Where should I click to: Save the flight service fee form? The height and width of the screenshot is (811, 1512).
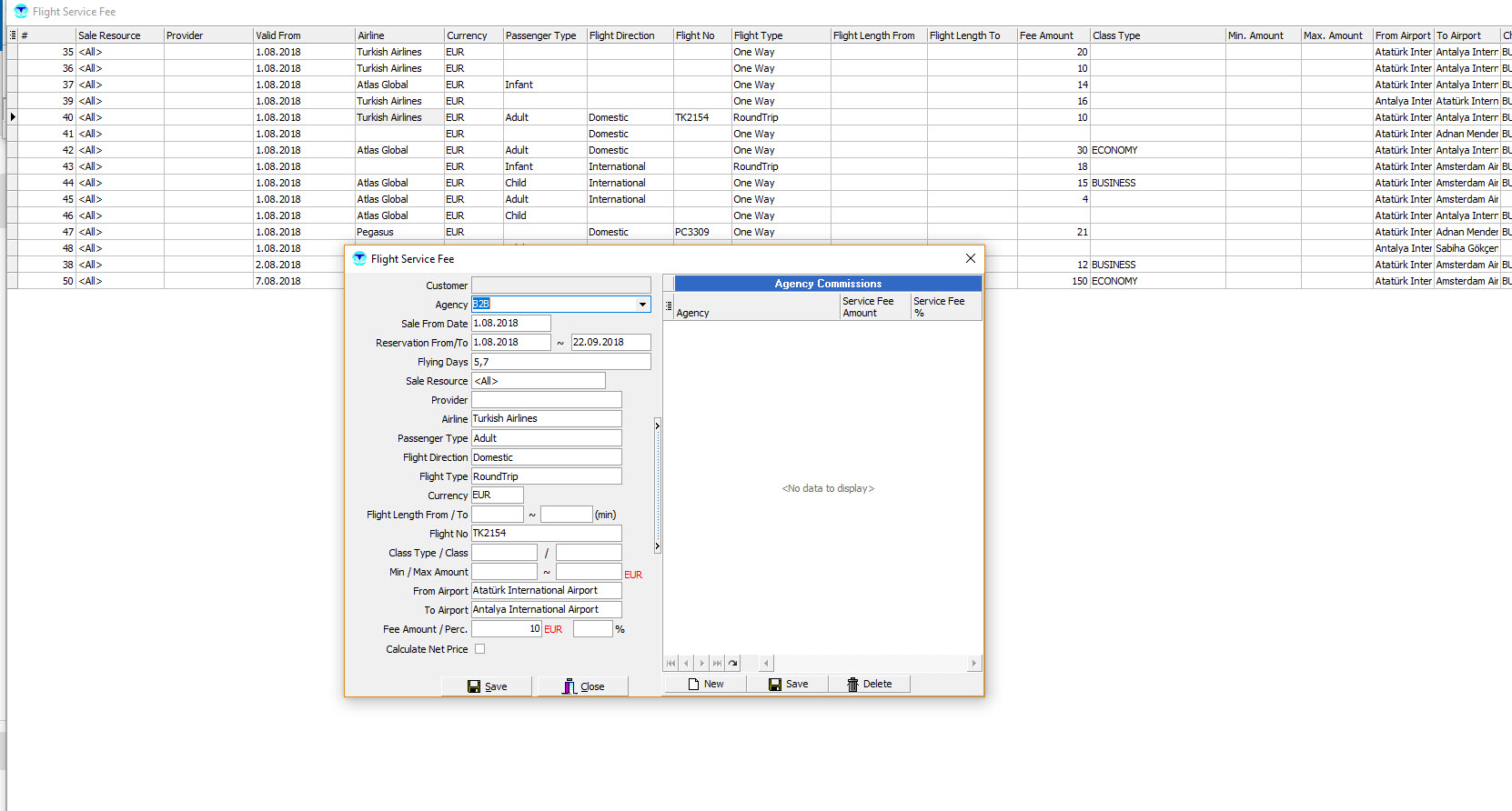click(488, 686)
